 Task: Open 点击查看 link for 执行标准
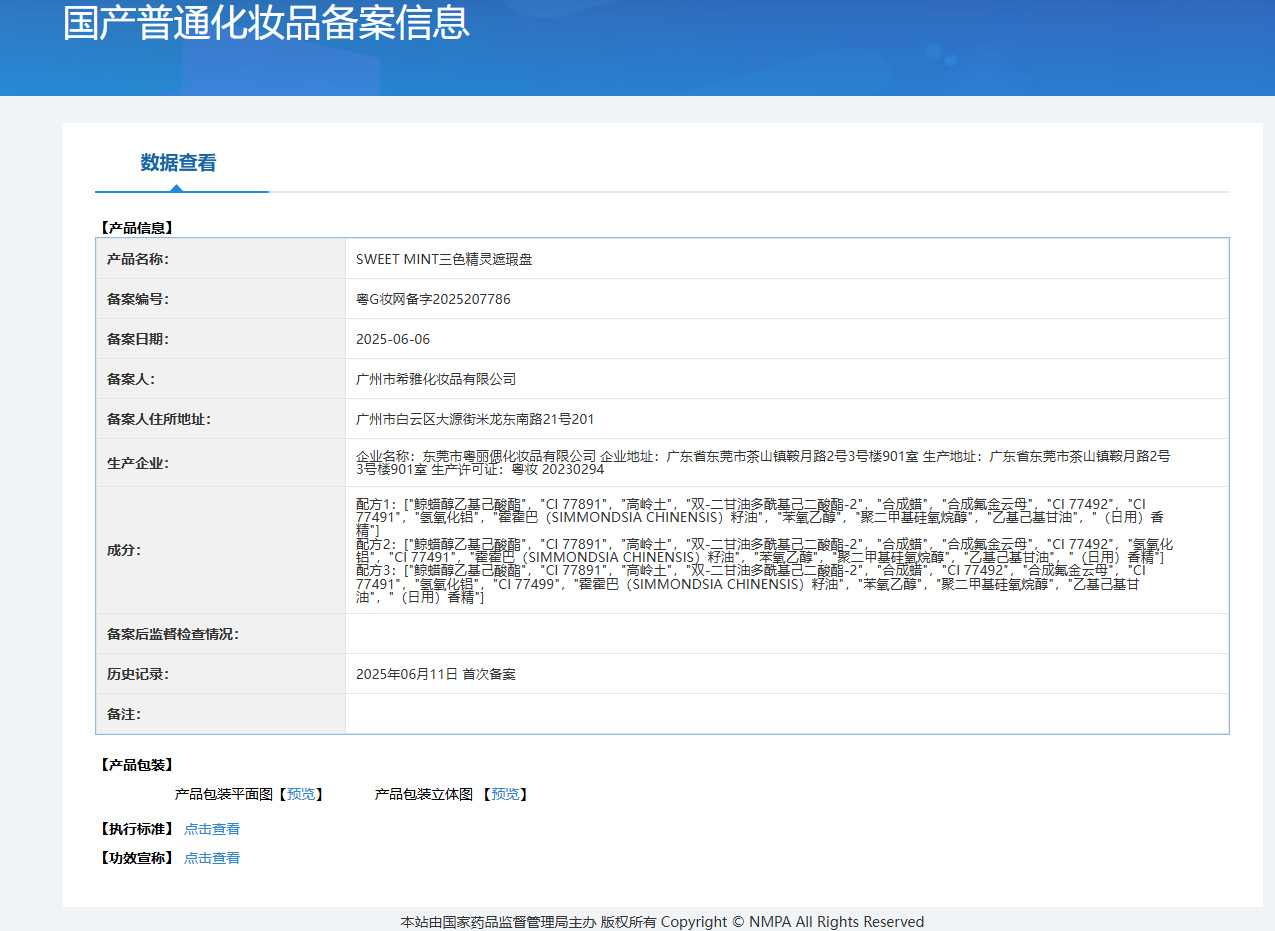212,829
